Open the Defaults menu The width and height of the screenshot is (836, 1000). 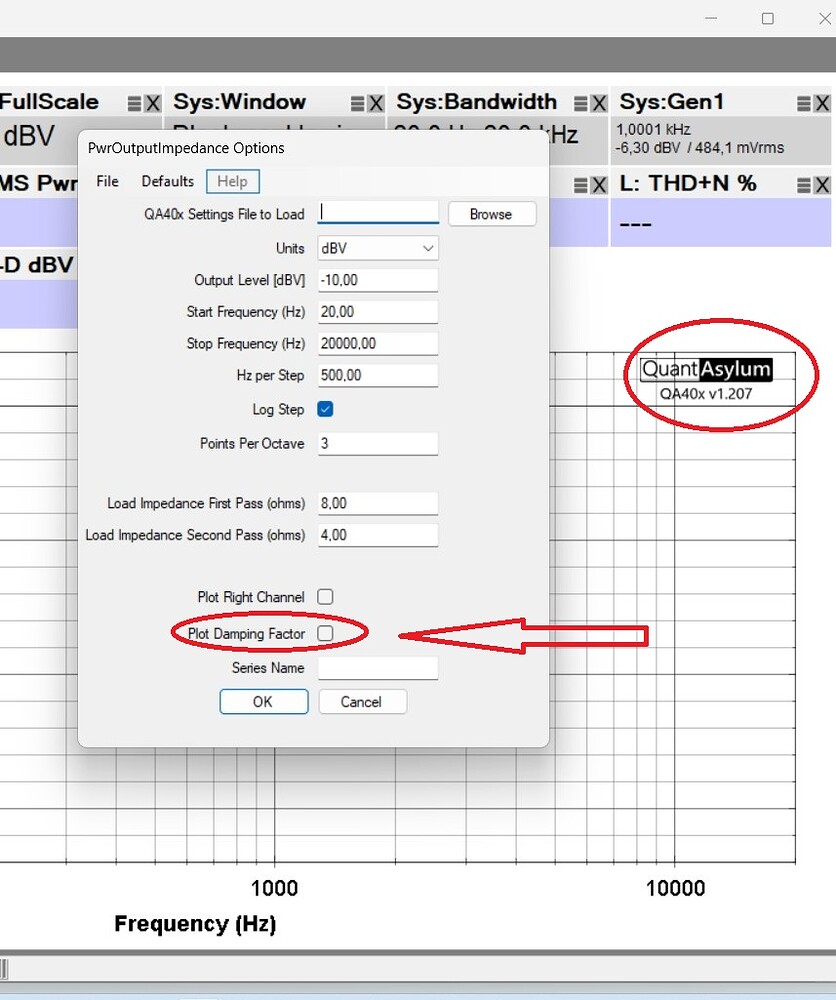pyautogui.click(x=168, y=181)
